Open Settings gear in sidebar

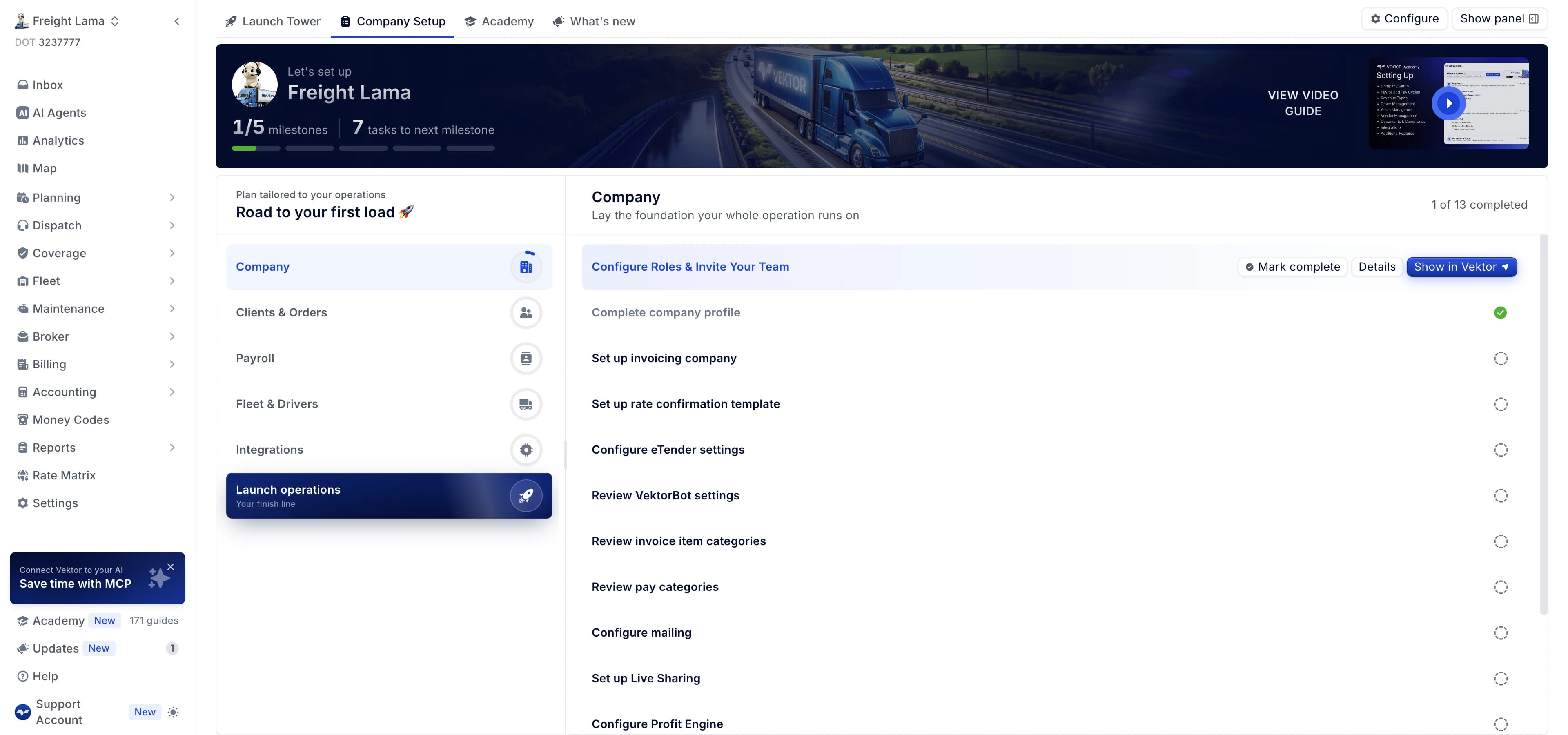tap(22, 503)
